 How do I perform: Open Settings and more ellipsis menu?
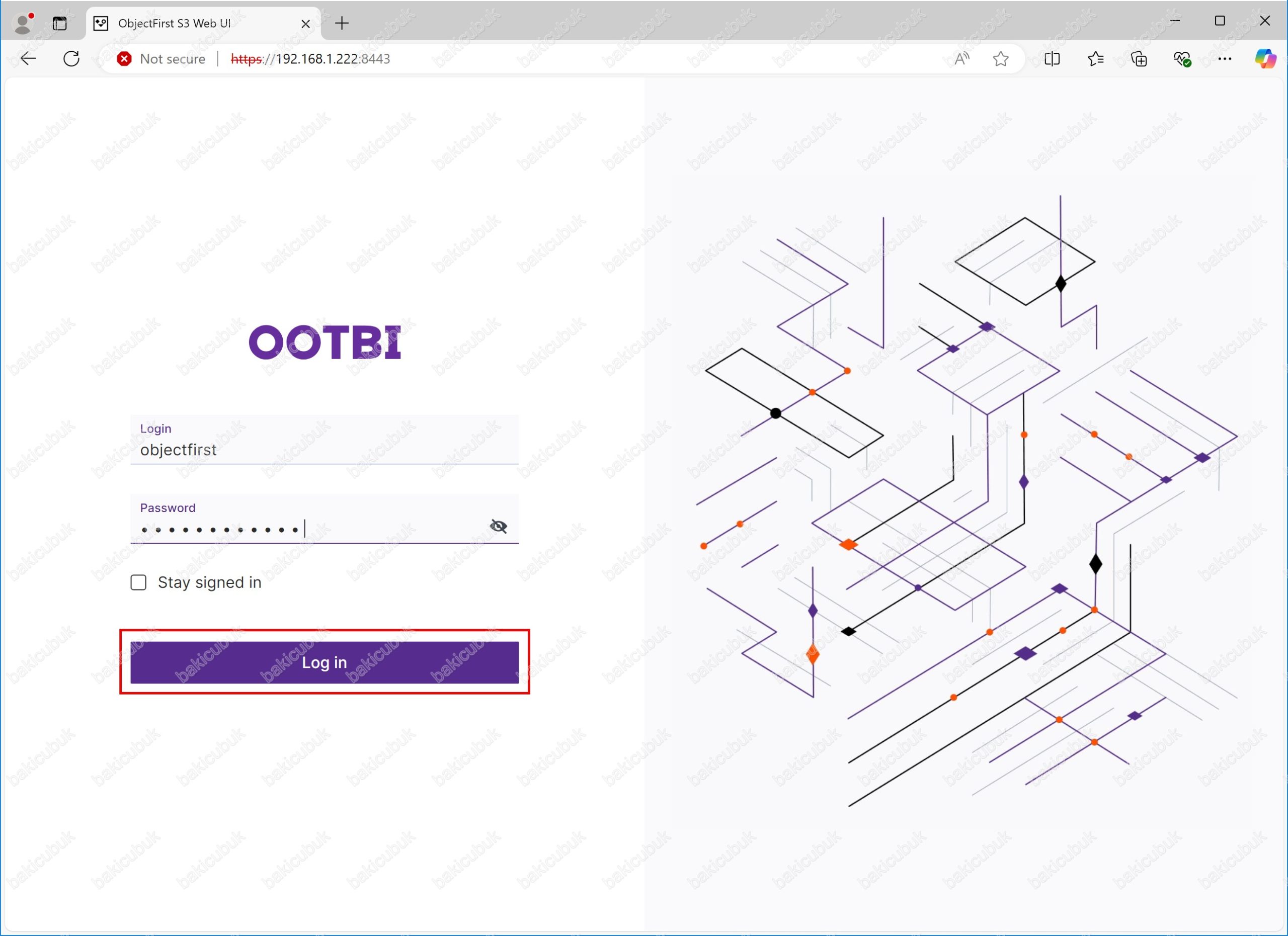coord(1225,58)
